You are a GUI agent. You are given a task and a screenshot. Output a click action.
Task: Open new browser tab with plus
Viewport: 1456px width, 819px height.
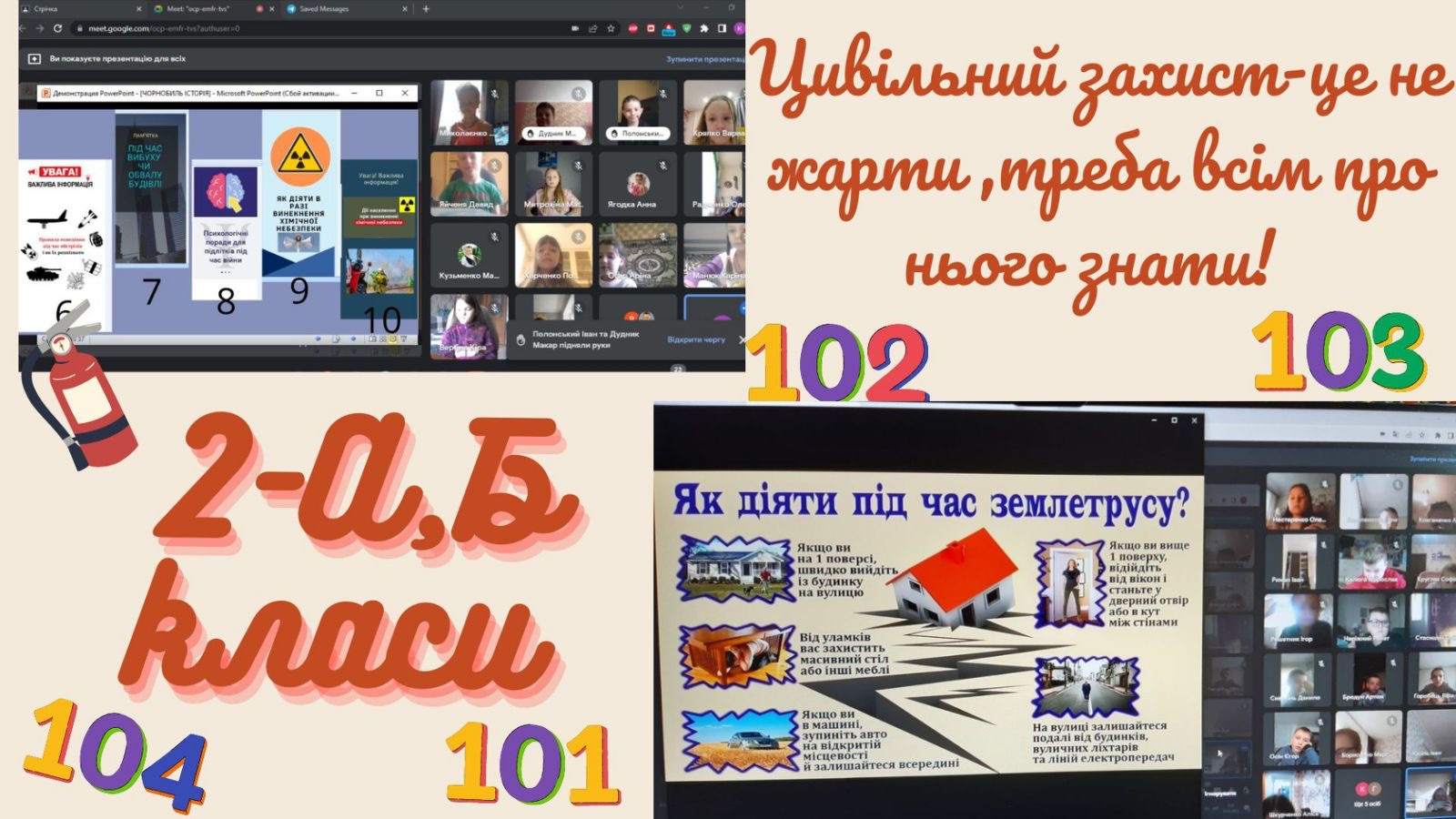426,9
